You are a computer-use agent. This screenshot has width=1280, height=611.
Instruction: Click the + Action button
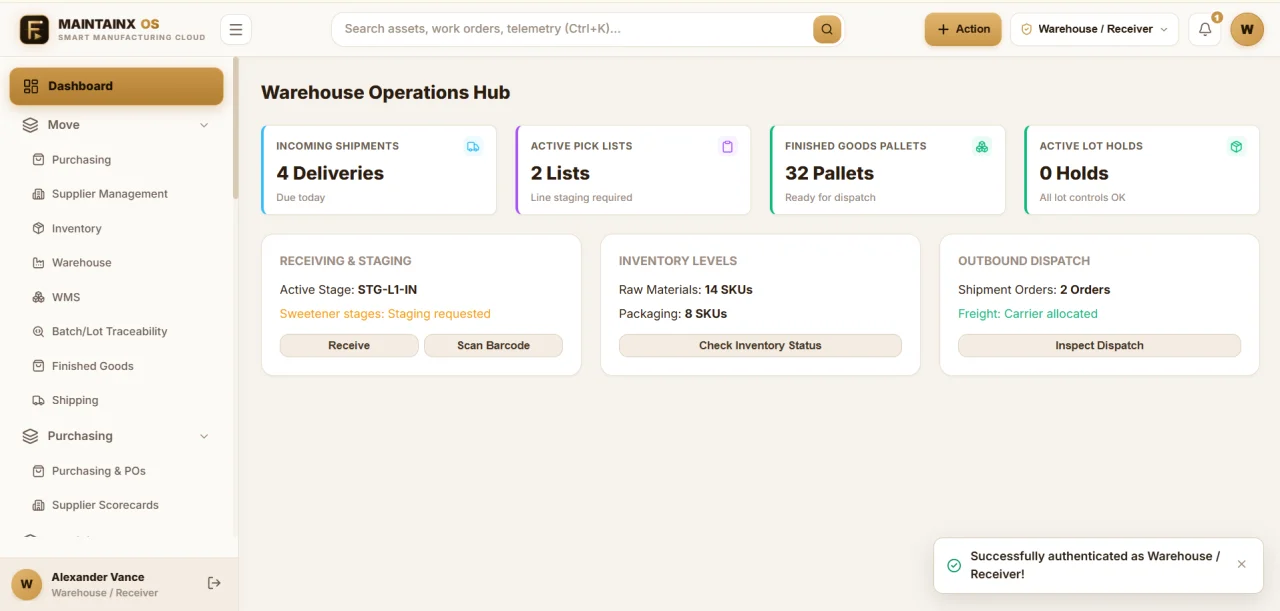(963, 29)
